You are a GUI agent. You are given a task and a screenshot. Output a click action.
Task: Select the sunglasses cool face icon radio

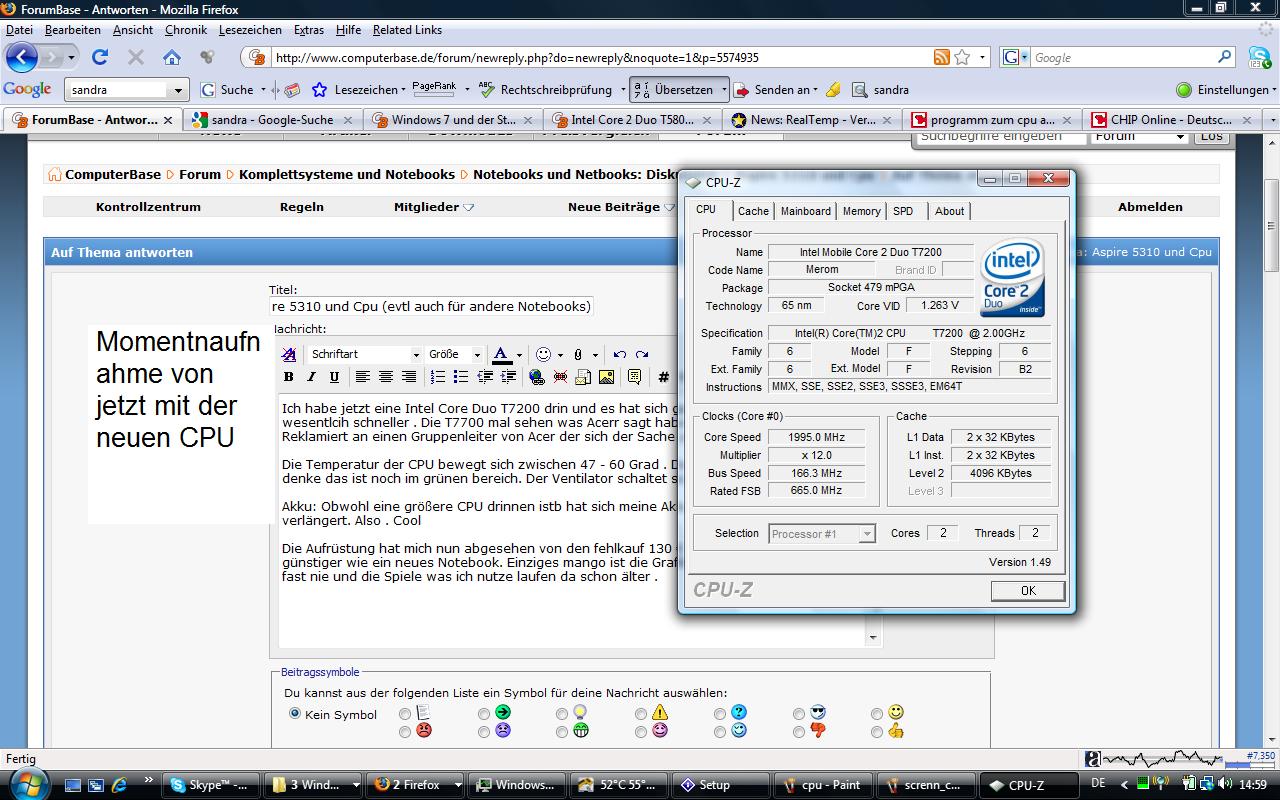tap(799, 714)
